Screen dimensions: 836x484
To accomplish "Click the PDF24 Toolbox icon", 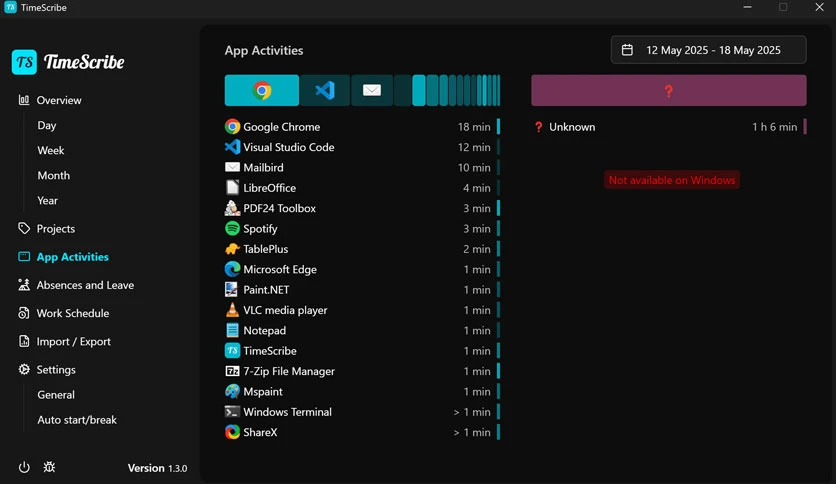I will tap(232, 207).
